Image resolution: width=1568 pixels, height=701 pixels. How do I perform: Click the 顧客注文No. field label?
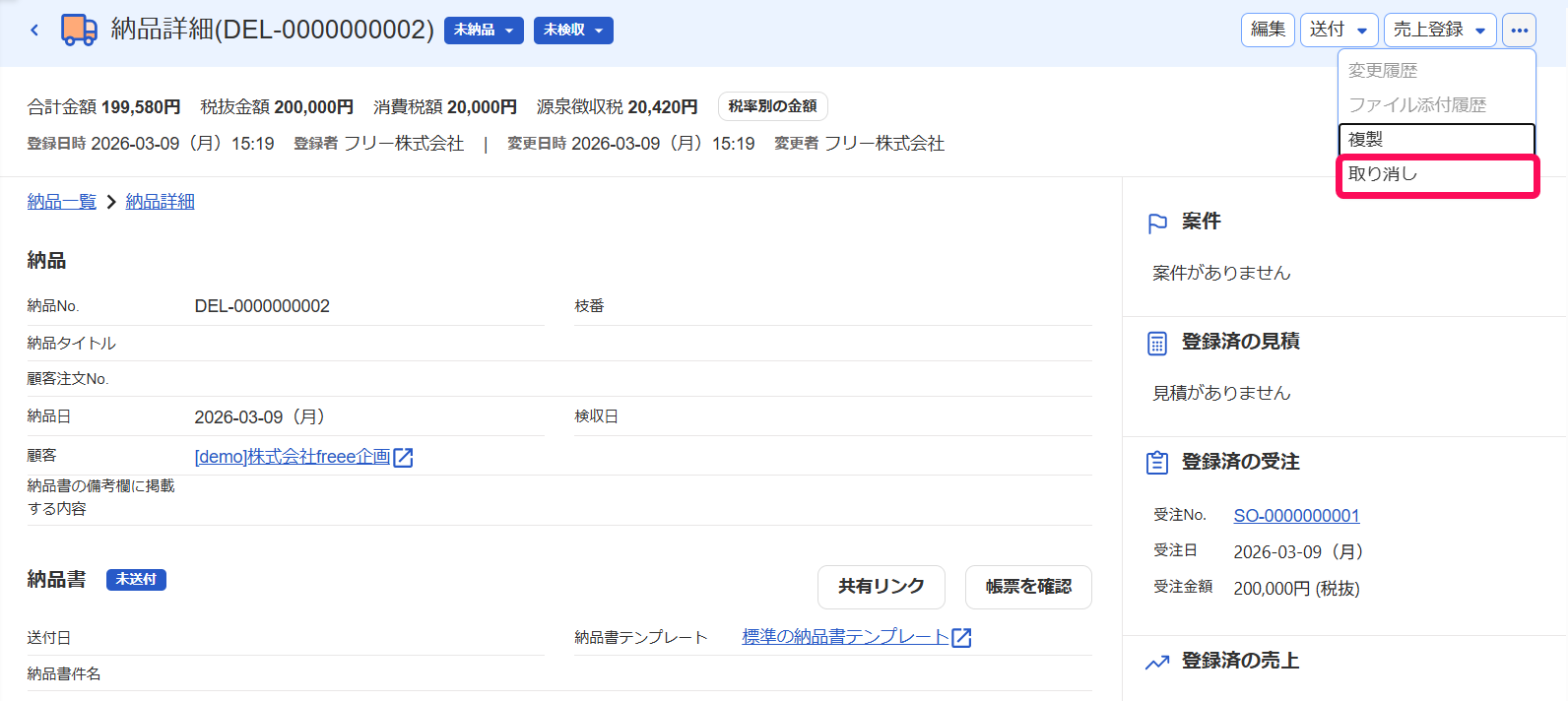pyautogui.click(x=68, y=379)
